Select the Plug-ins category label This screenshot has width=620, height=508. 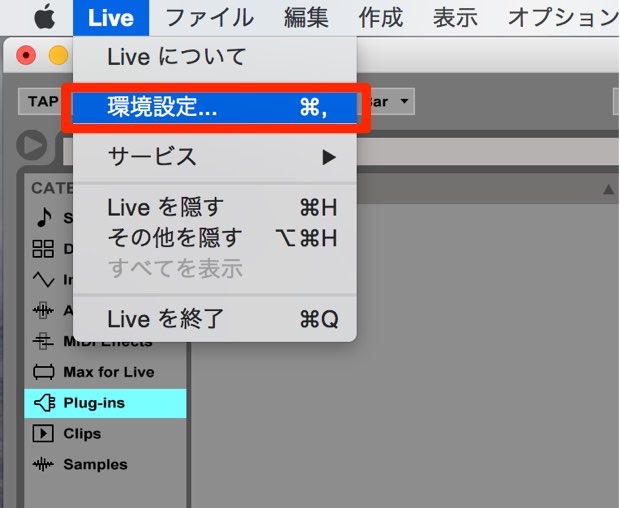pos(94,403)
